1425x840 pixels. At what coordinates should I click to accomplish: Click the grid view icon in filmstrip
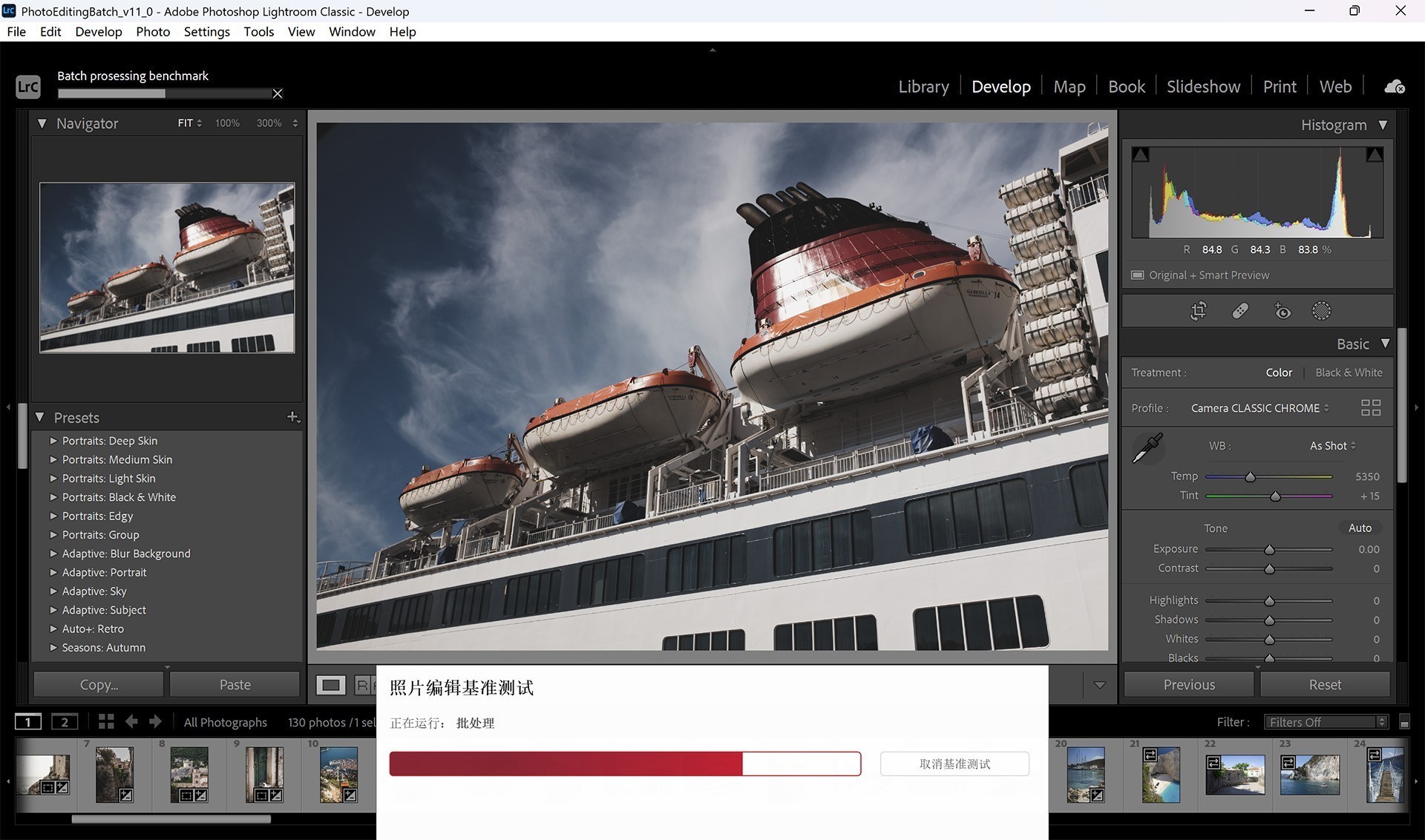pyautogui.click(x=105, y=722)
